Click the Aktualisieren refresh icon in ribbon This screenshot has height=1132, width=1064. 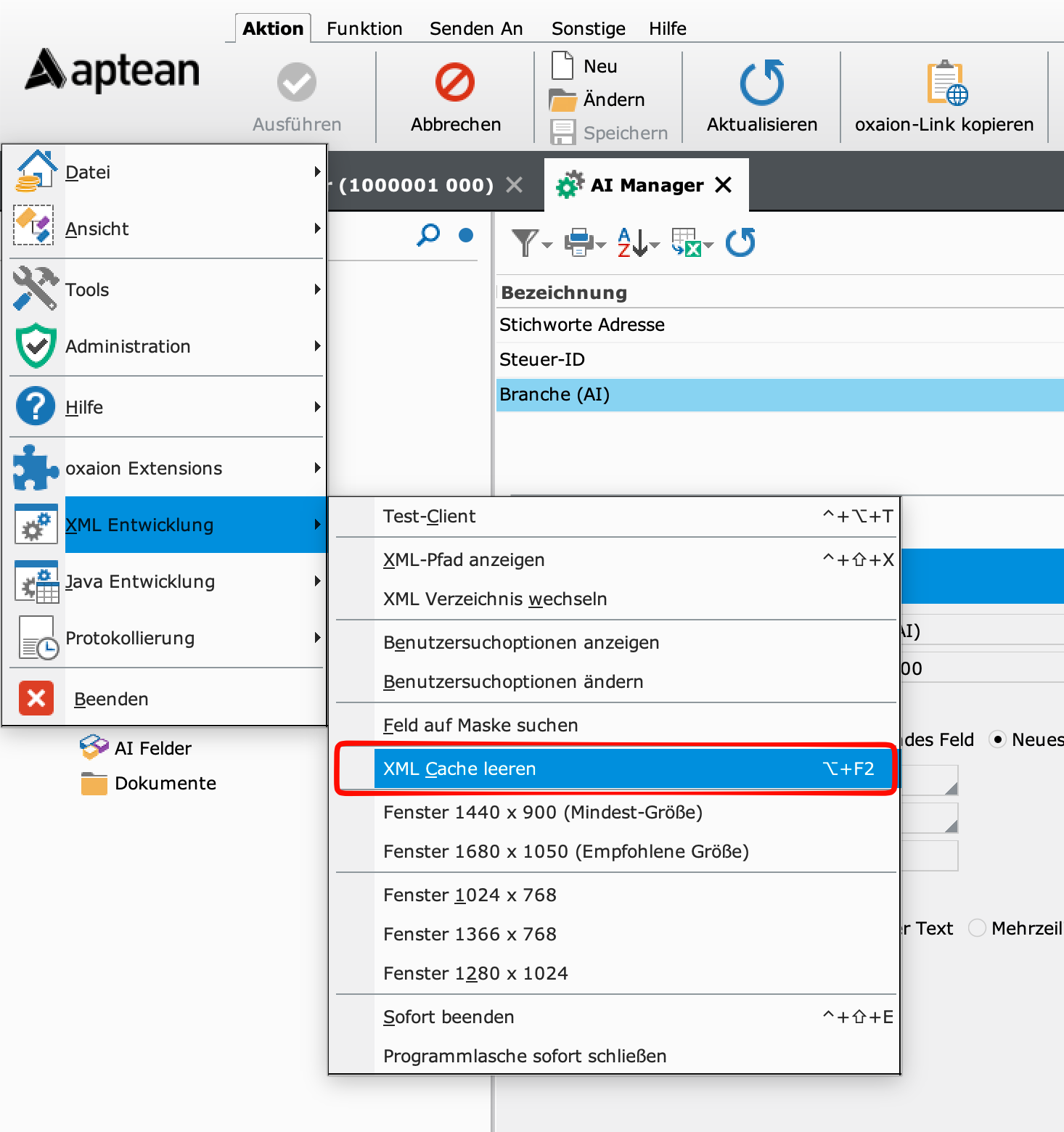(761, 82)
